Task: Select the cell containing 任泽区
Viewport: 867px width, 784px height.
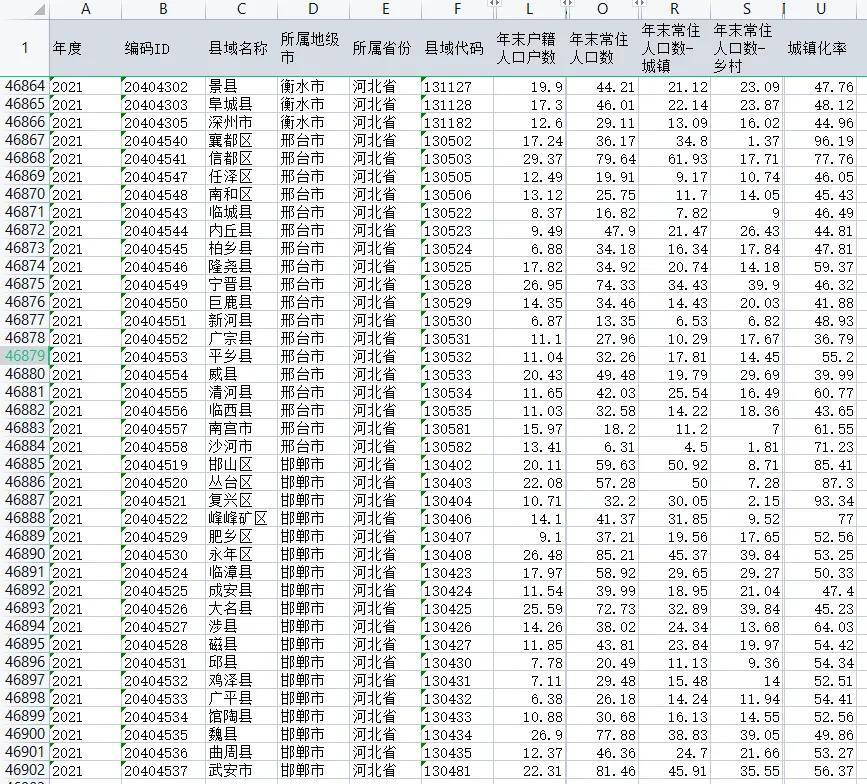Action: [x=241, y=176]
